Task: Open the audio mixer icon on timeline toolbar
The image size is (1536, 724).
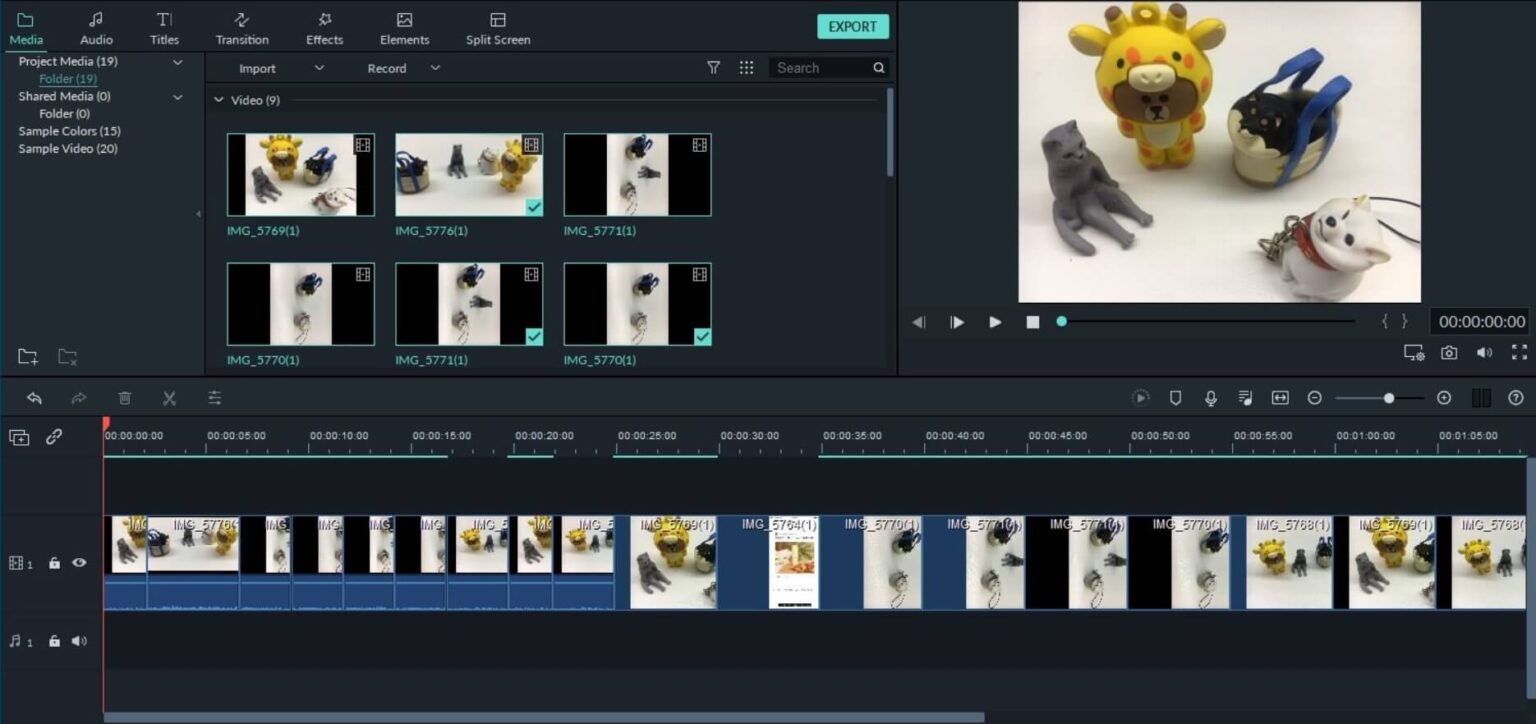Action: [1245, 397]
